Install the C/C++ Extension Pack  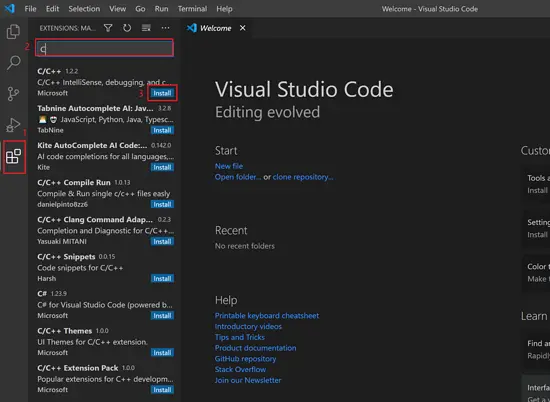[x=162, y=390]
